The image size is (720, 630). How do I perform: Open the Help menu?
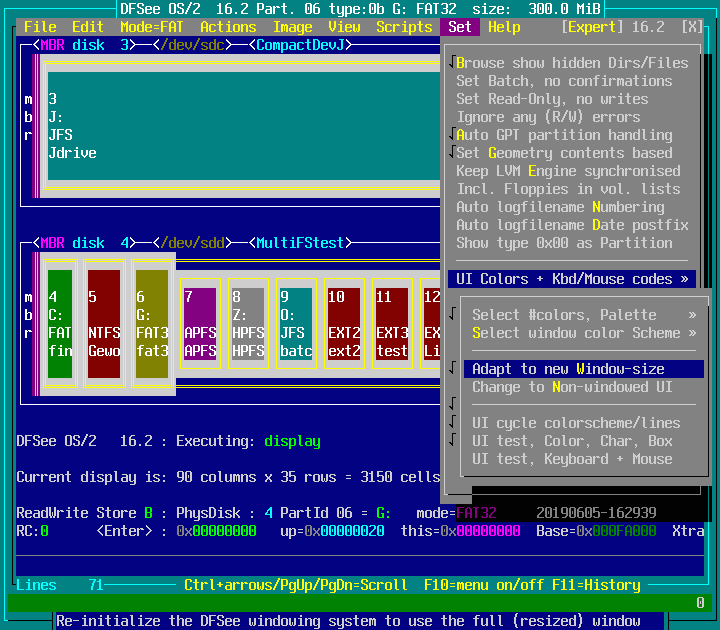pyautogui.click(x=504, y=27)
